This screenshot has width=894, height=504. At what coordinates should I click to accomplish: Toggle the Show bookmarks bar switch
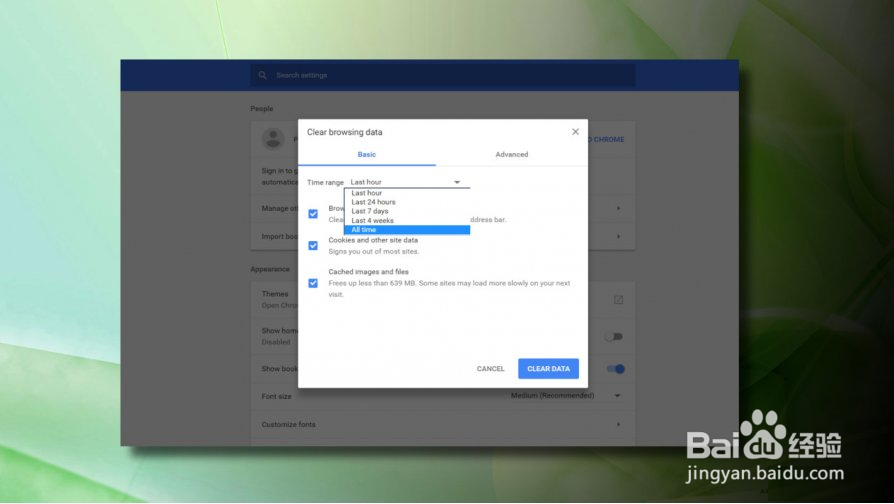coord(616,369)
